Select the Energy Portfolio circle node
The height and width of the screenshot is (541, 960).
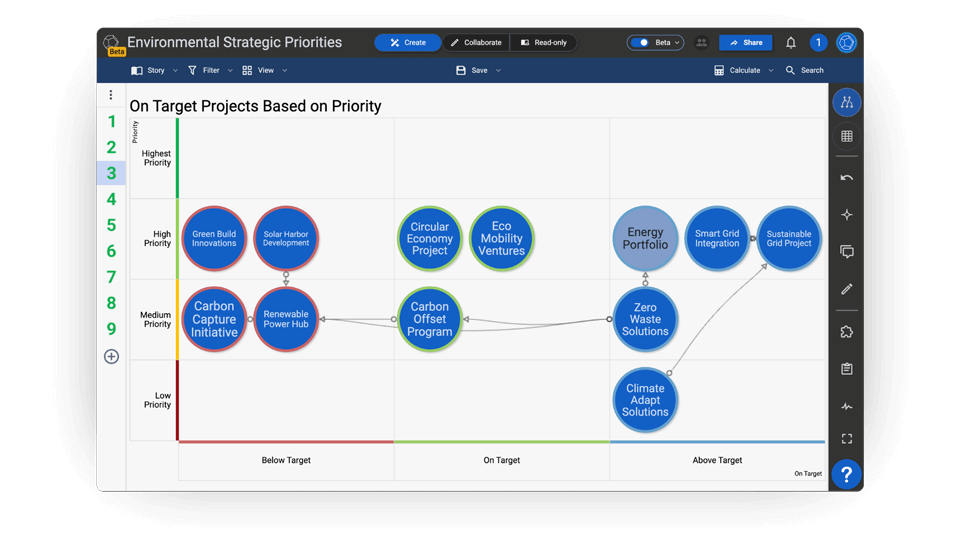click(645, 239)
